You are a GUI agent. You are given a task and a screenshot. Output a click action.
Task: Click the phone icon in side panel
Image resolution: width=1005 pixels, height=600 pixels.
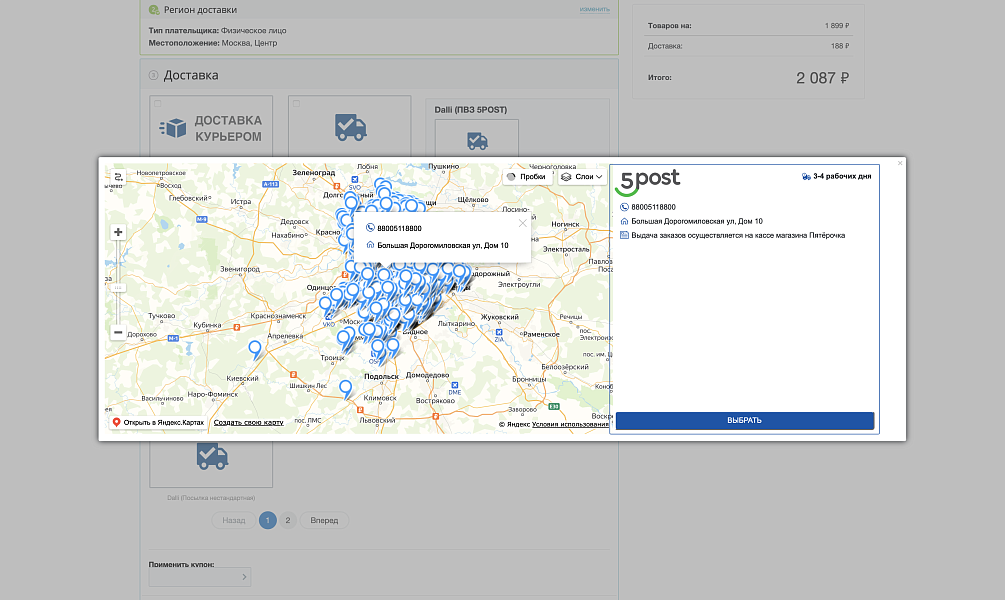point(624,207)
